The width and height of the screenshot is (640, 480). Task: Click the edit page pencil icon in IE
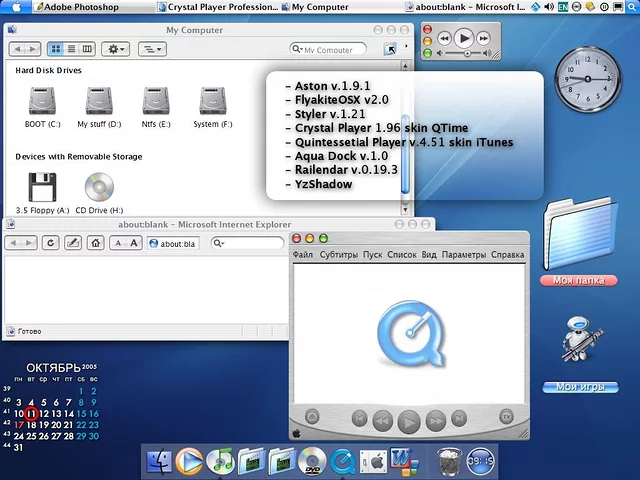tap(73, 243)
